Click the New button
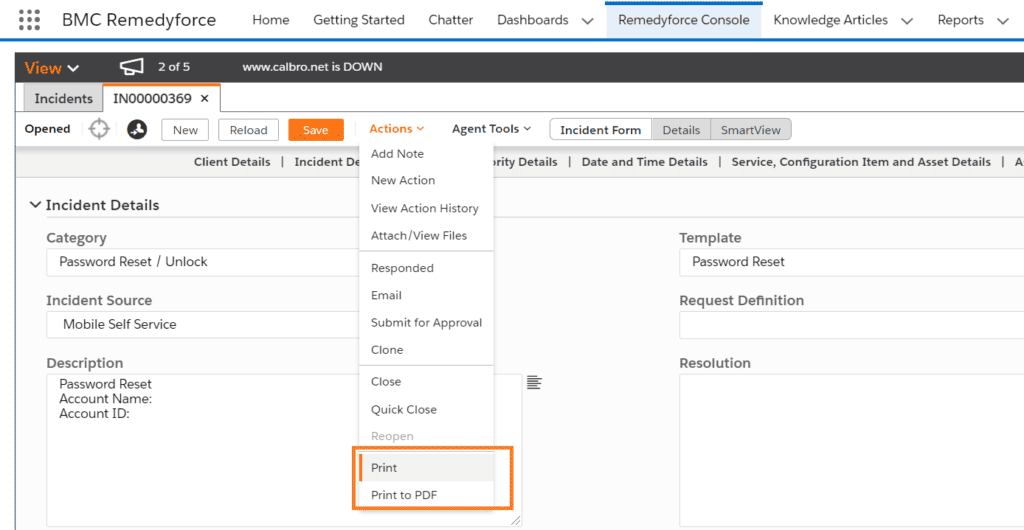The width and height of the screenshot is (1024, 530). [185, 130]
